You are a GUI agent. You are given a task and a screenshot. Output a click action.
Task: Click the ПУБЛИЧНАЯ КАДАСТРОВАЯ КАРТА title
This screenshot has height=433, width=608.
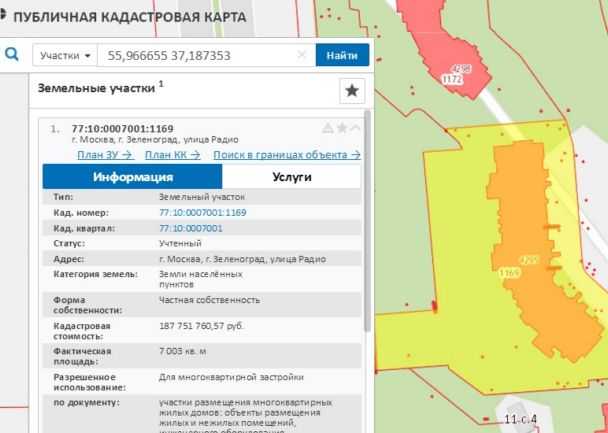[130, 17]
